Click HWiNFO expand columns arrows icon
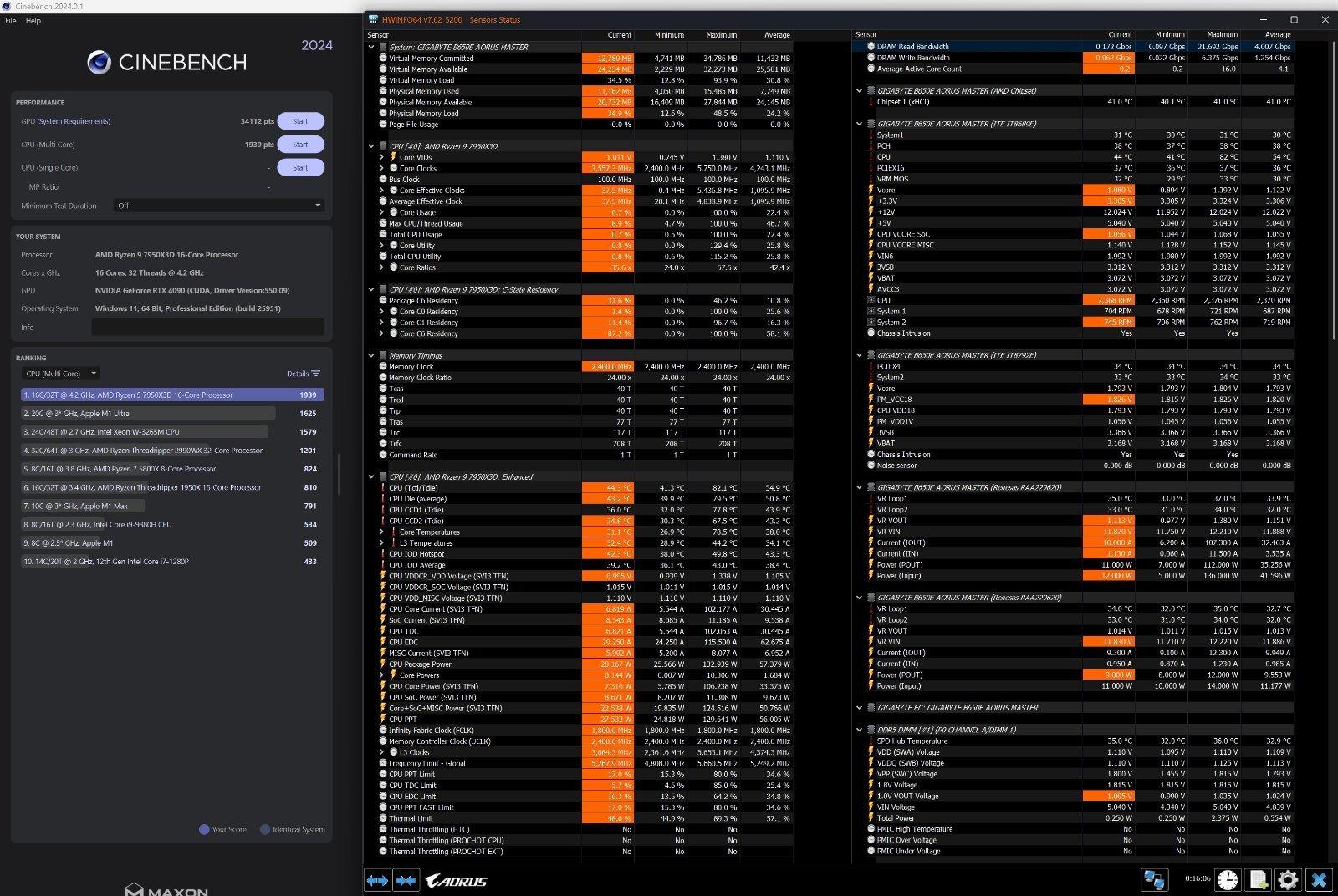This screenshot has width=1338, height=896. coord(377,880)
